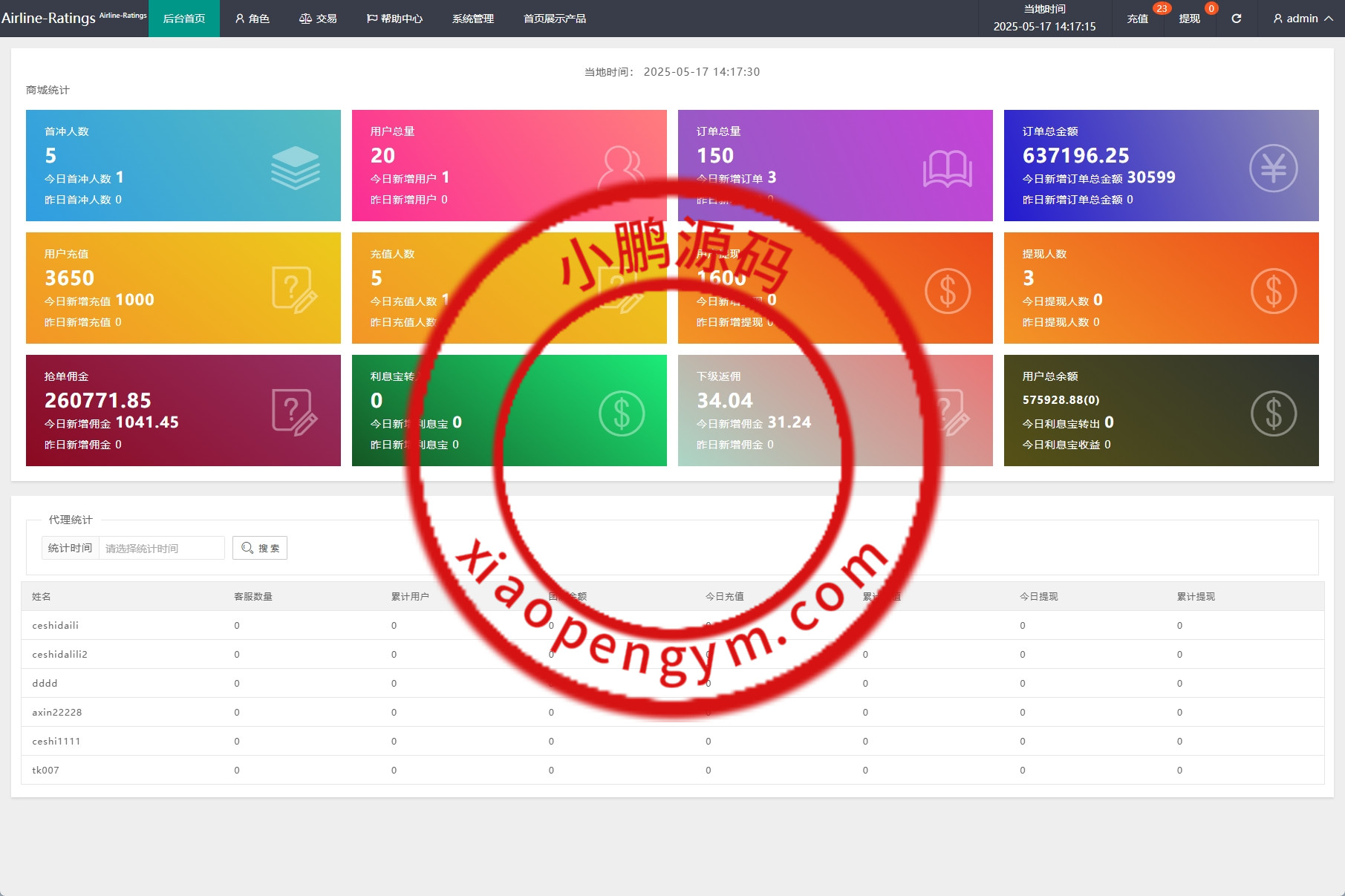Switch to the 后台首页 tab
This screenshot has height=896, width=1345.
pos(184,19)
